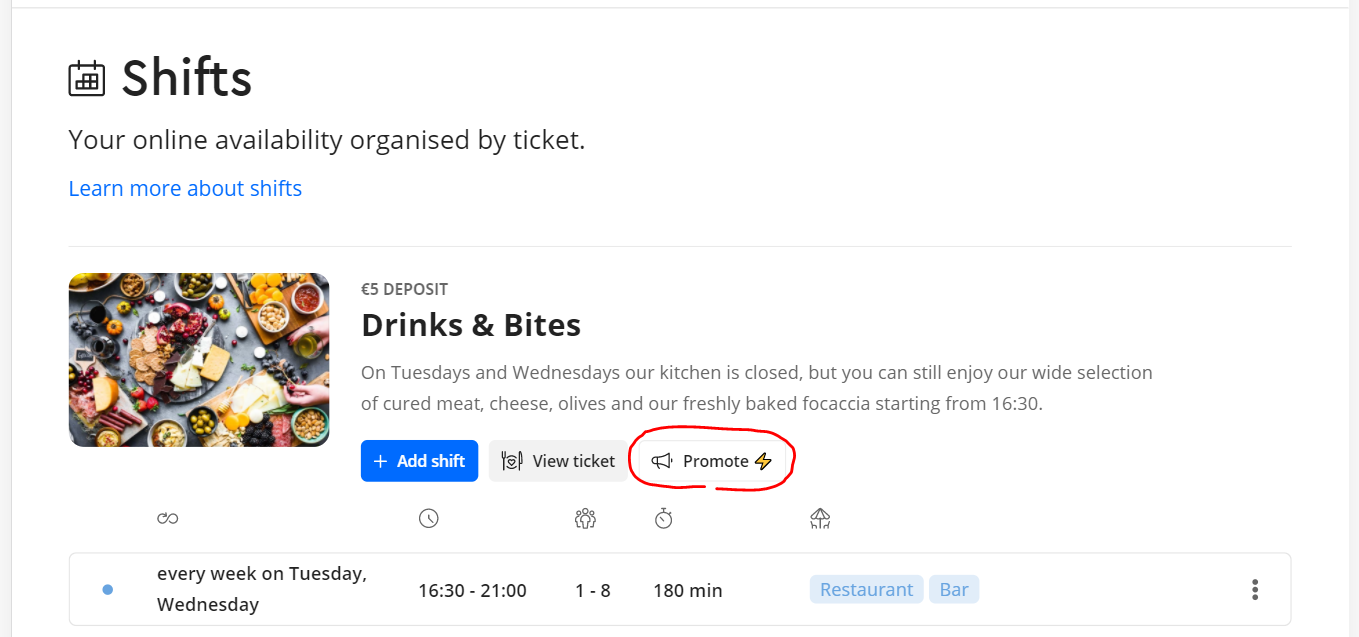Click the Drinks & Bites ticket title

471,325
